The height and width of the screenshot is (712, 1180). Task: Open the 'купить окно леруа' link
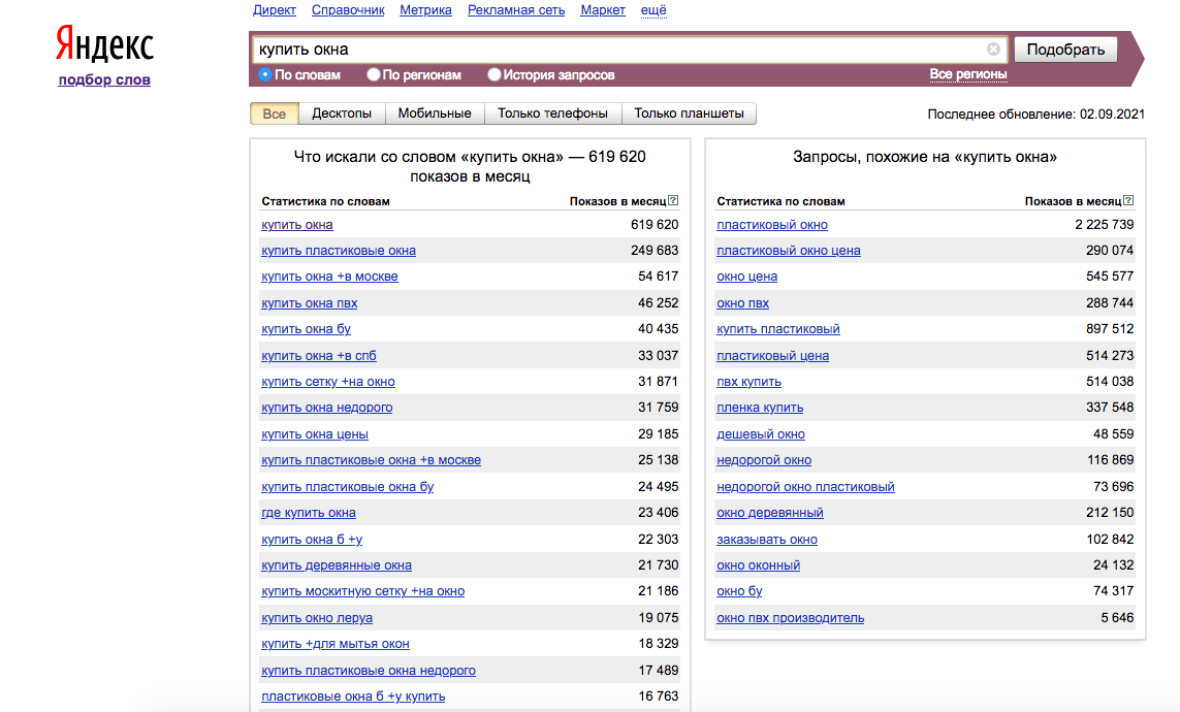(317, 618)
